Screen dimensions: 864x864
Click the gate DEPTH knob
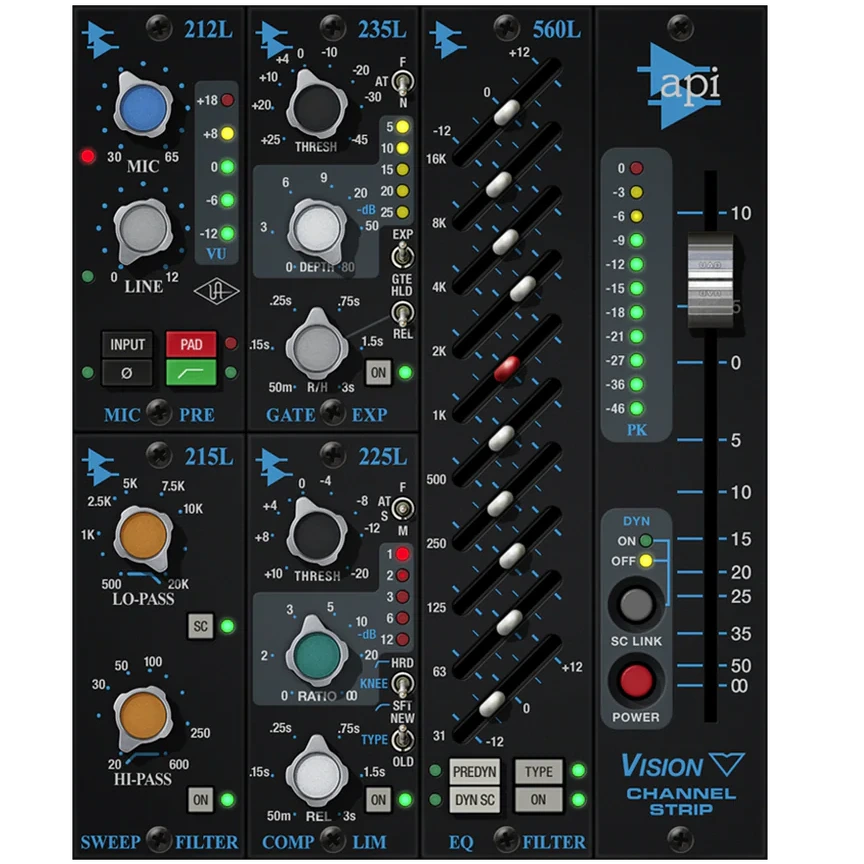click(x=317, y=229)
